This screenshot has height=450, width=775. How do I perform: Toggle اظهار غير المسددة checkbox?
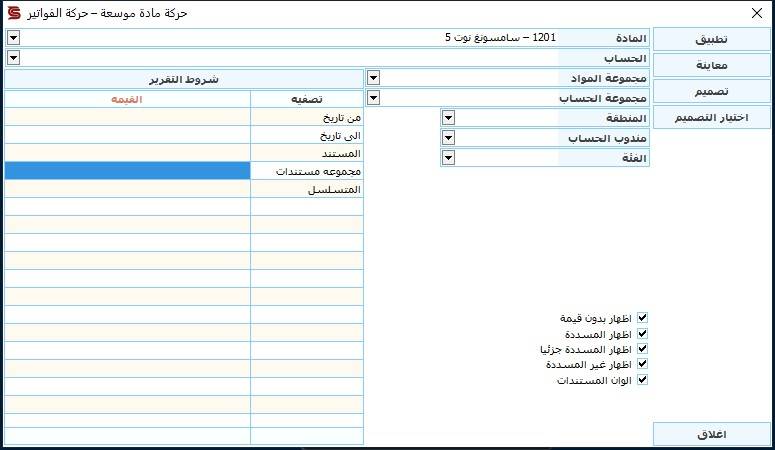[642, 364]
